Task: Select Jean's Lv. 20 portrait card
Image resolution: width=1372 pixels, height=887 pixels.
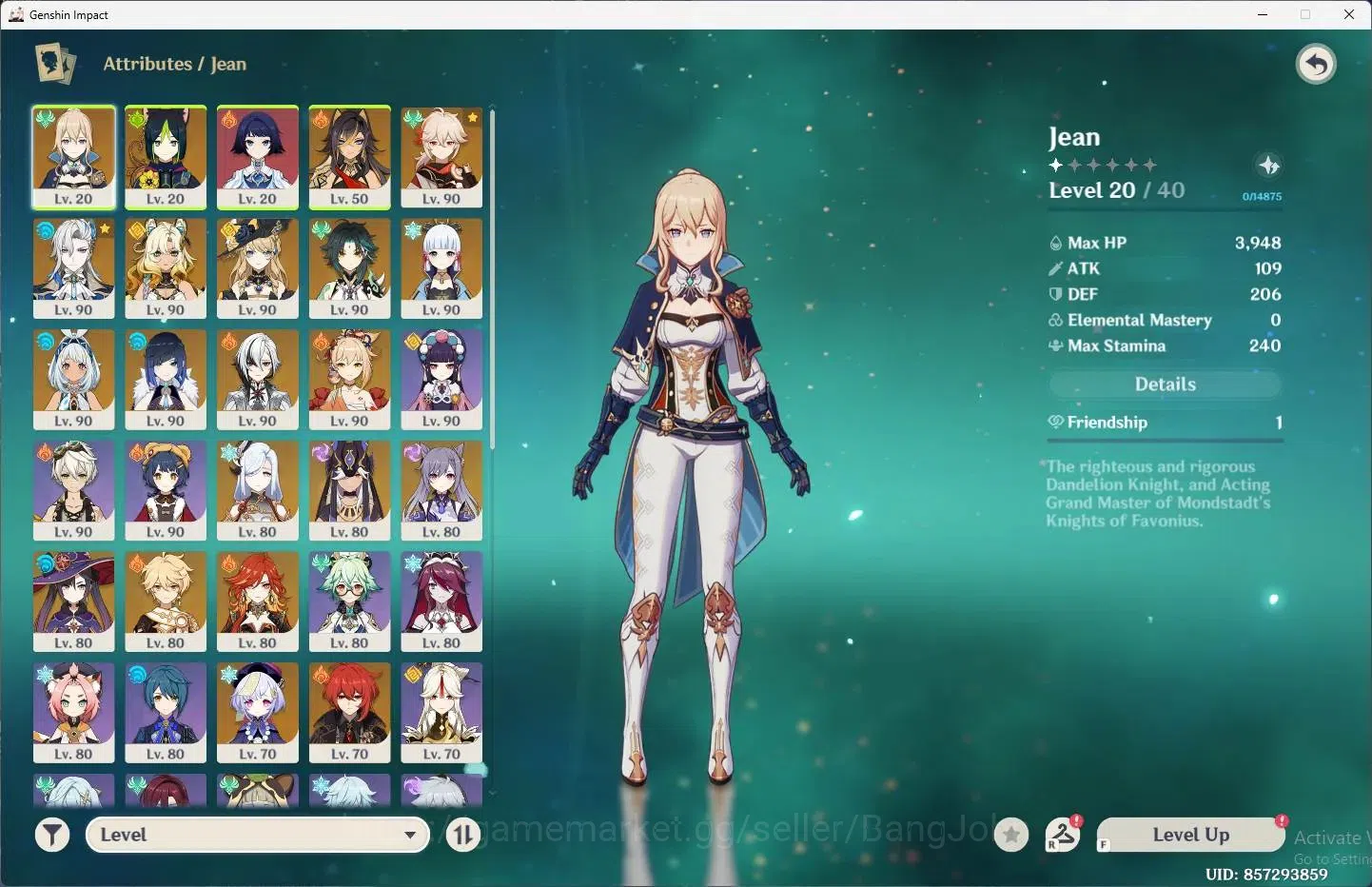Action: pos(73,157)
